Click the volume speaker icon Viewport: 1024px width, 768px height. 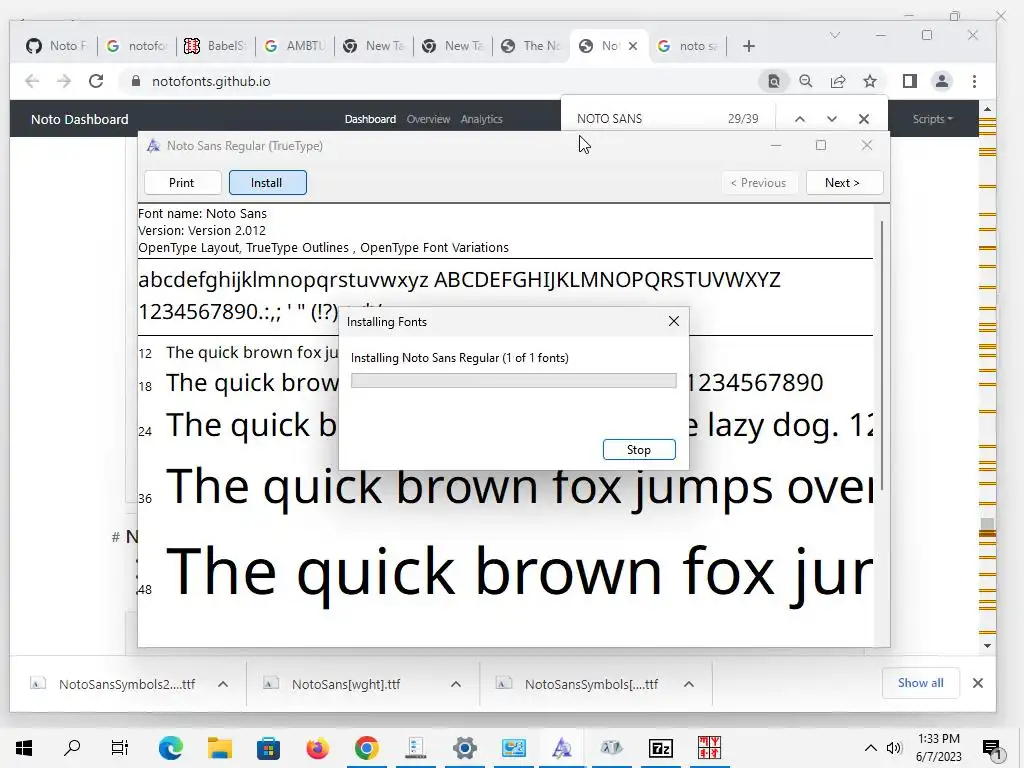[x=894, y=748]
